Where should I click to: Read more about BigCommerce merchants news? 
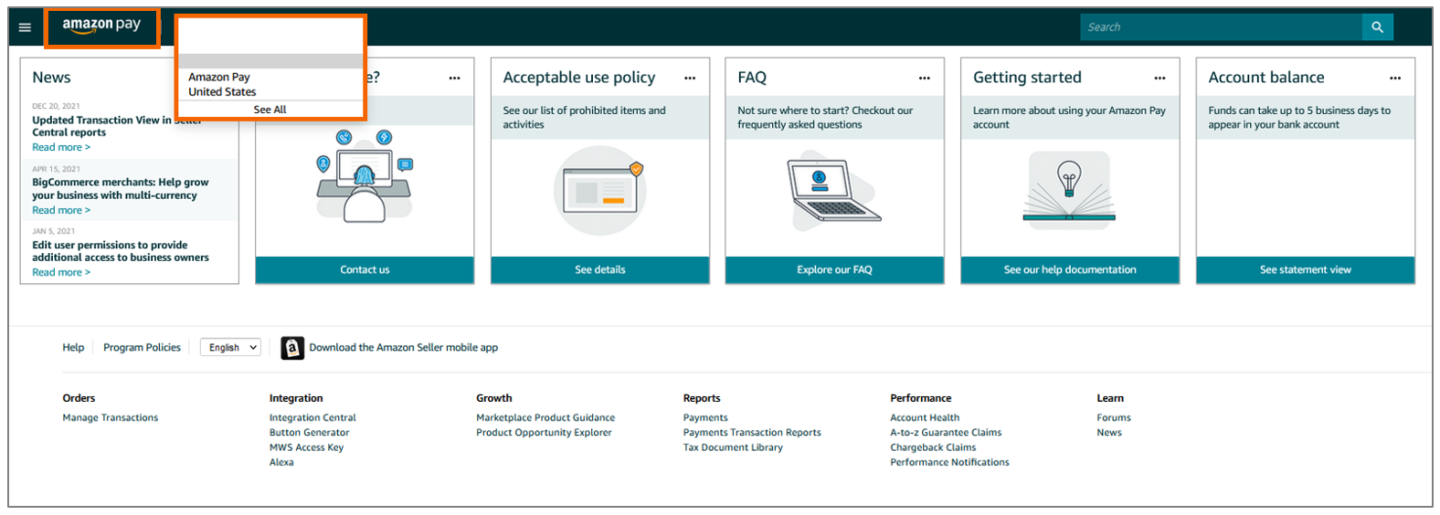coord(61,210)
